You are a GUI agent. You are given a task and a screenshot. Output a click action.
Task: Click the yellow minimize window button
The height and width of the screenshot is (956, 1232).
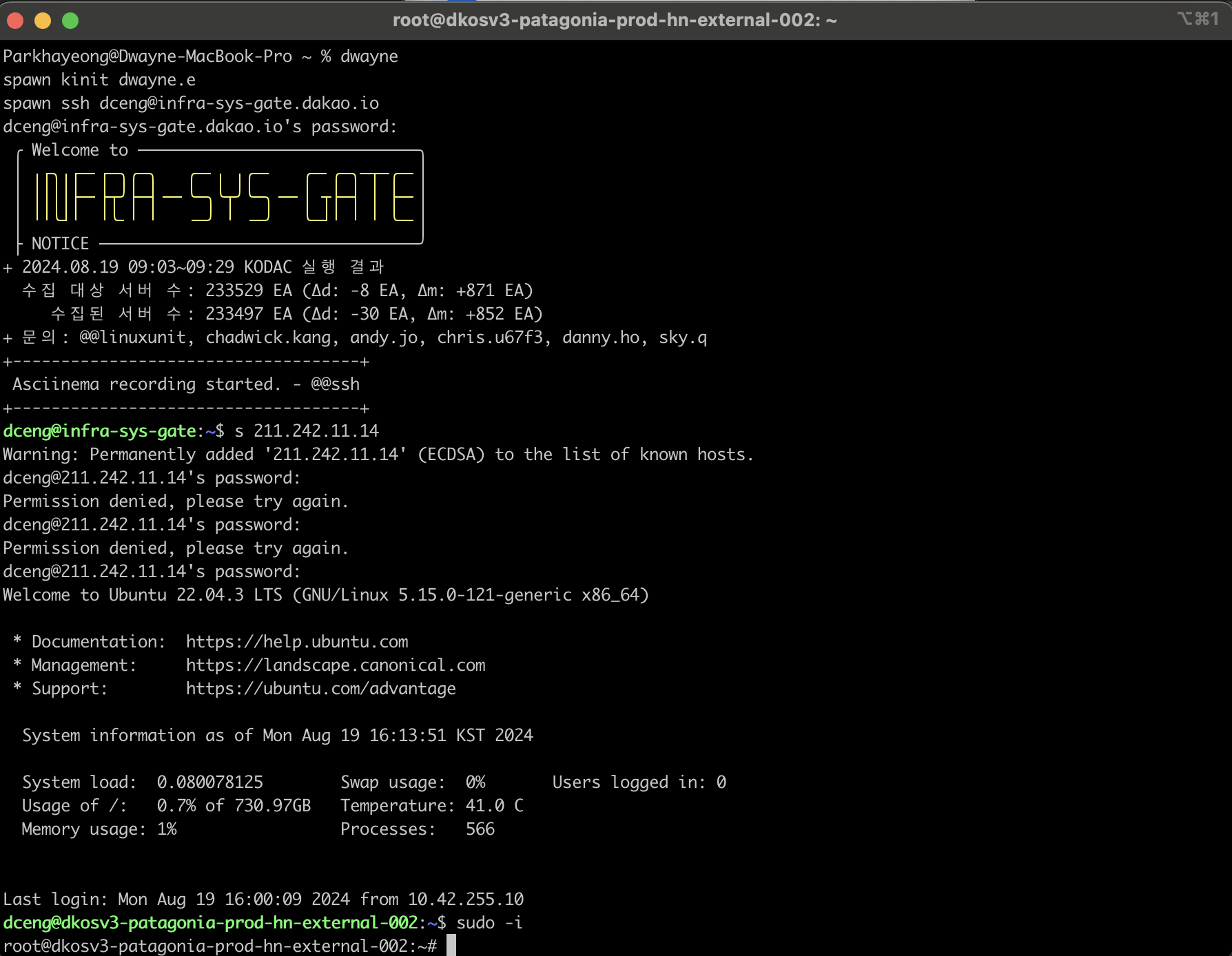[43, 21]
